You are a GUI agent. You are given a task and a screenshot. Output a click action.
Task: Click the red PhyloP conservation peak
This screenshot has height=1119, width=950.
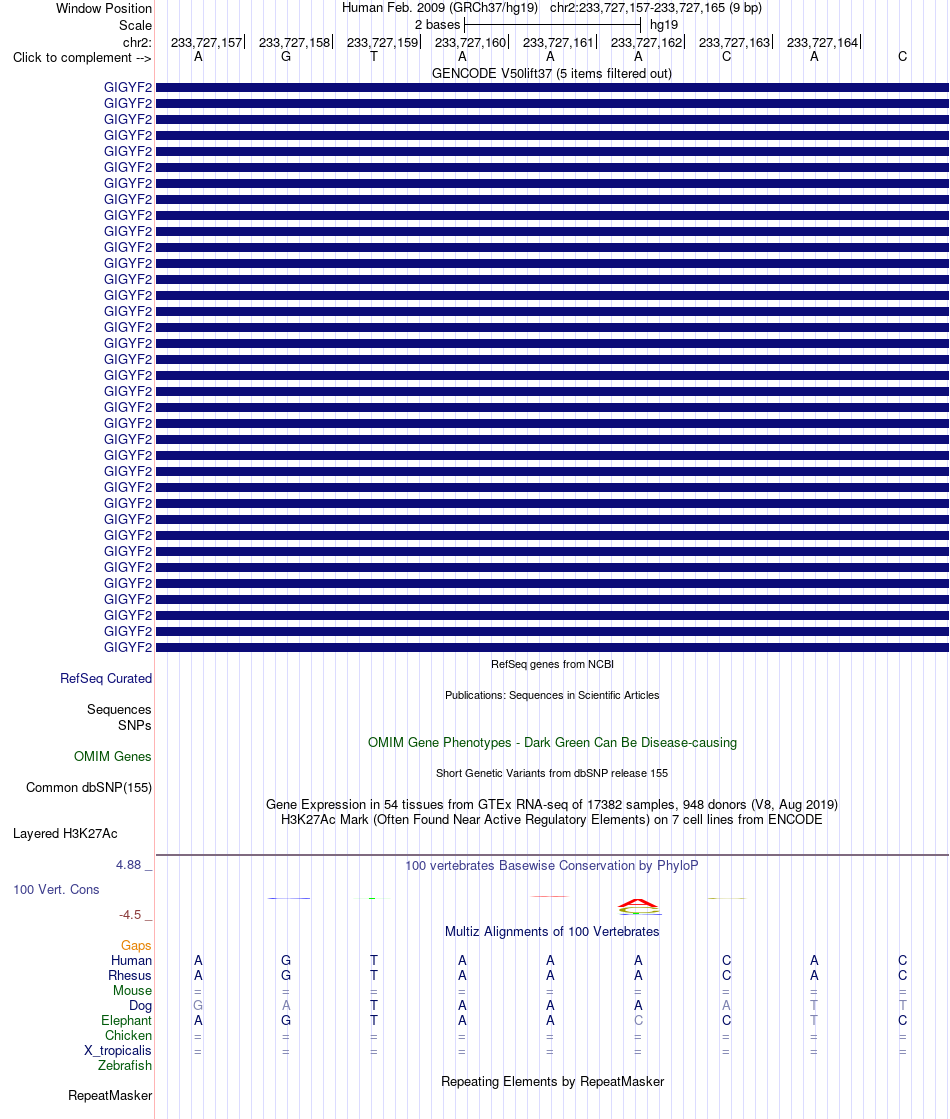coord(638,905)
